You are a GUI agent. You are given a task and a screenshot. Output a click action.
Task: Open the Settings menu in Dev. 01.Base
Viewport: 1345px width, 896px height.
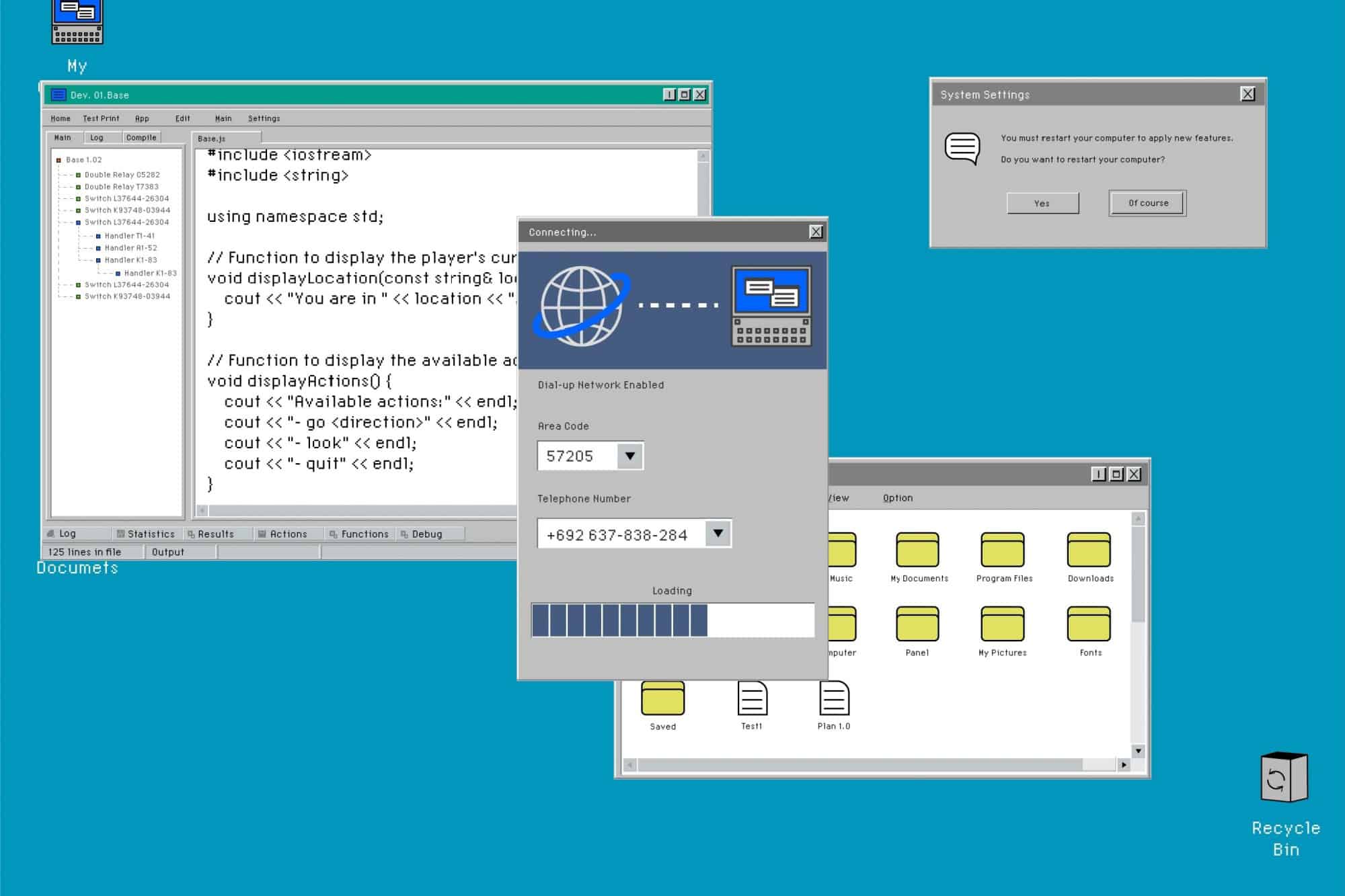264,118
